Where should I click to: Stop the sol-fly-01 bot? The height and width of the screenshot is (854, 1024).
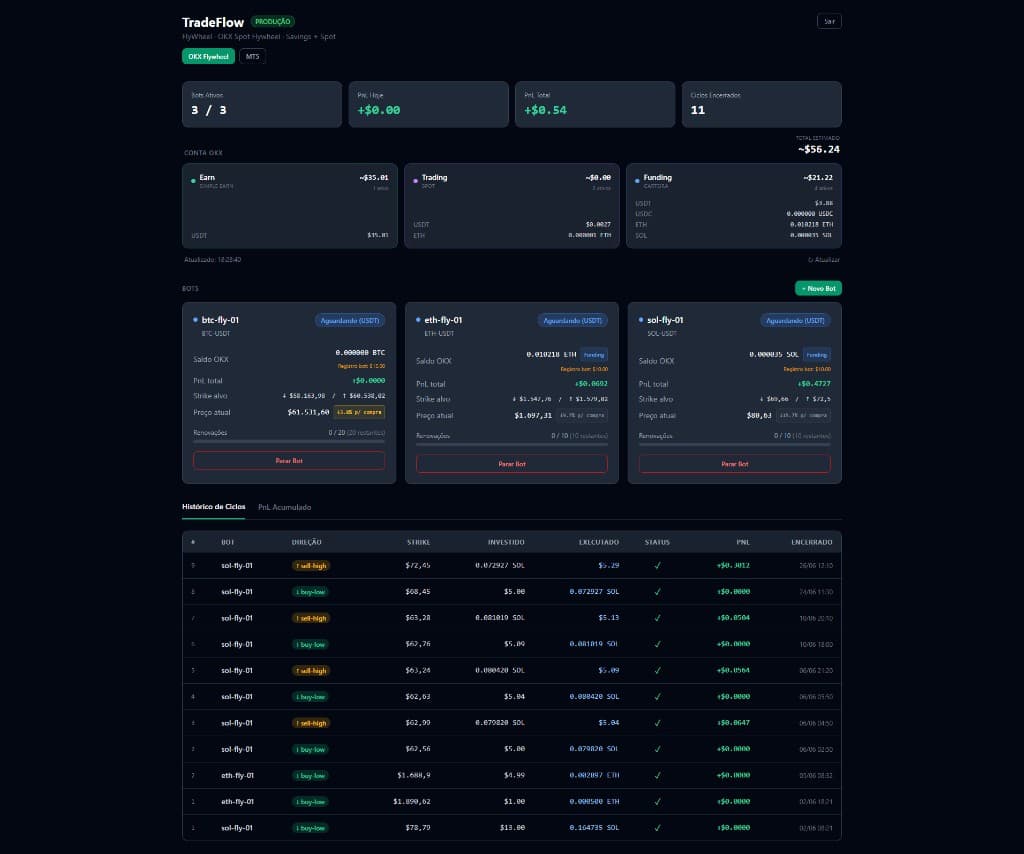click(x=734, y=464)
